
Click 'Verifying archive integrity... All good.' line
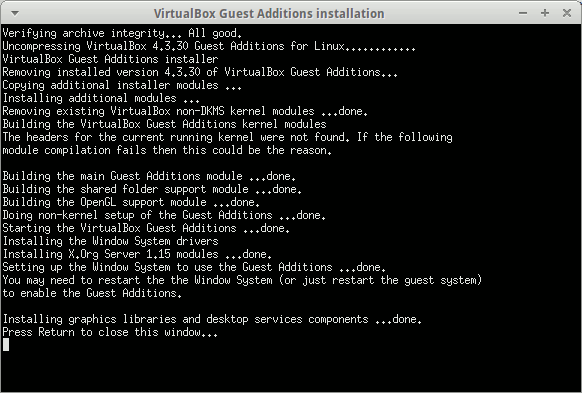click(122, 33)
